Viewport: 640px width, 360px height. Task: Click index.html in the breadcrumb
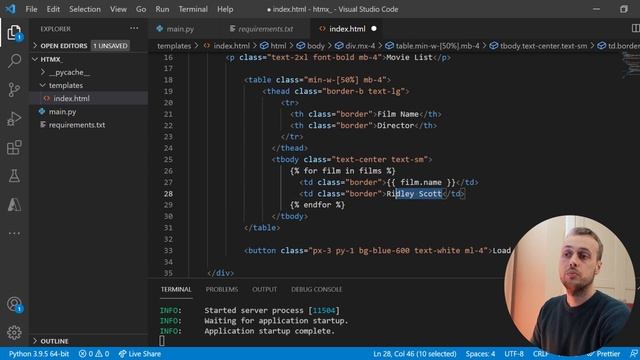[x=231, y=46]
